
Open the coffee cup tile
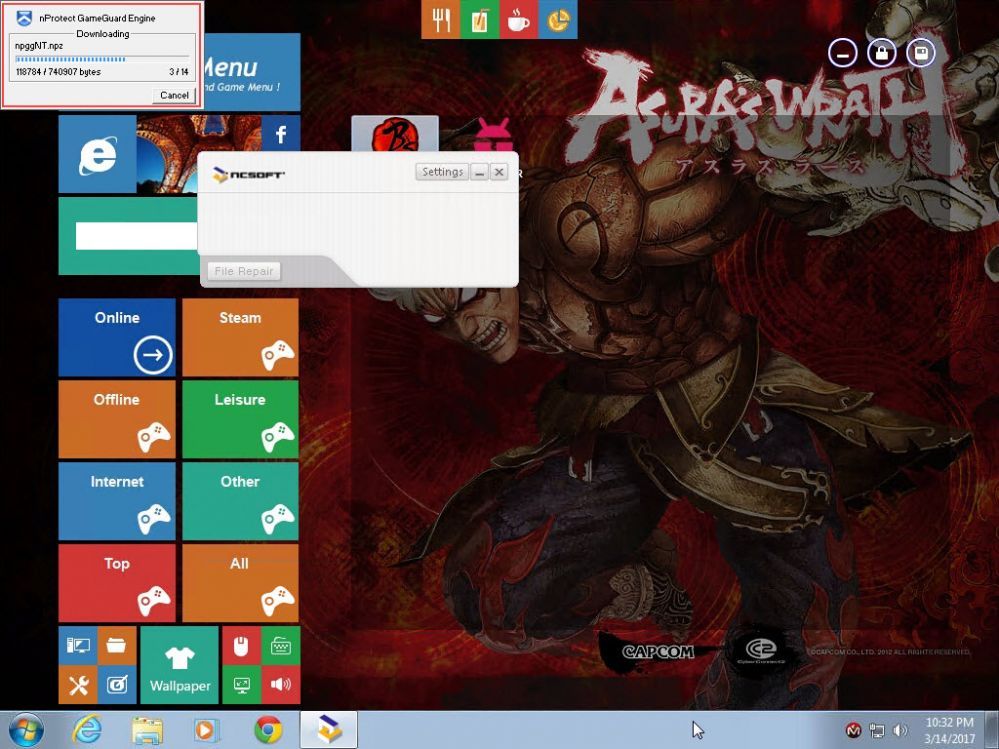(x=518, y=19)
